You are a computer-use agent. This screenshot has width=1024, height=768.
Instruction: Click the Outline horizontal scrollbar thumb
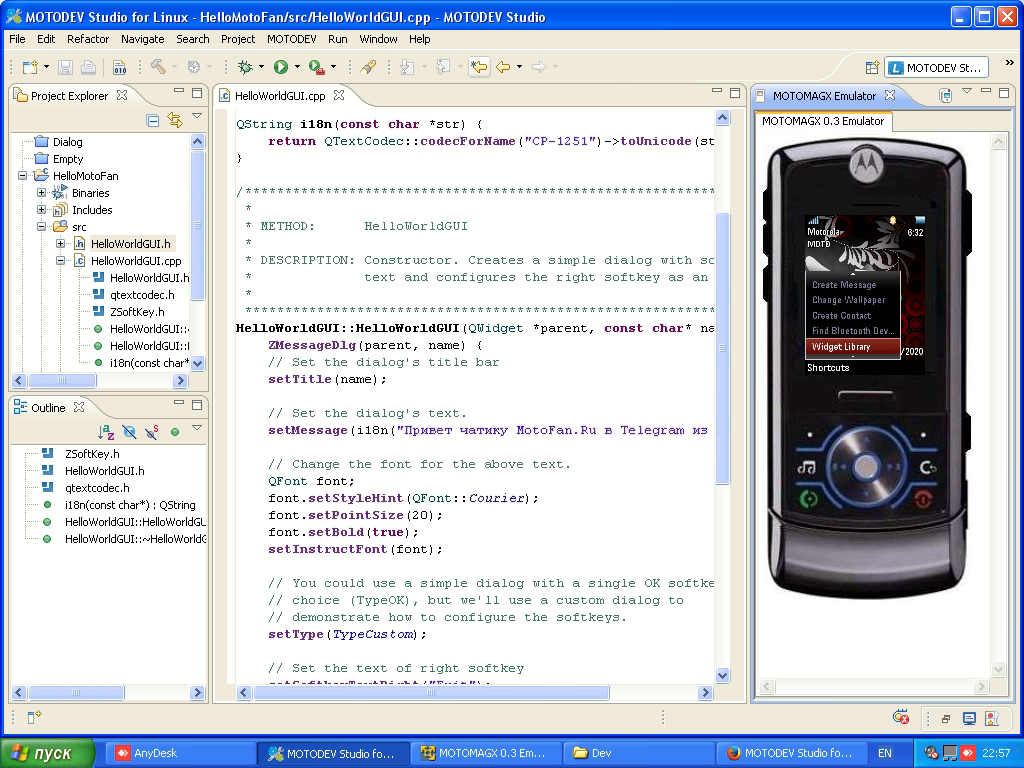(x=76, y=692)
